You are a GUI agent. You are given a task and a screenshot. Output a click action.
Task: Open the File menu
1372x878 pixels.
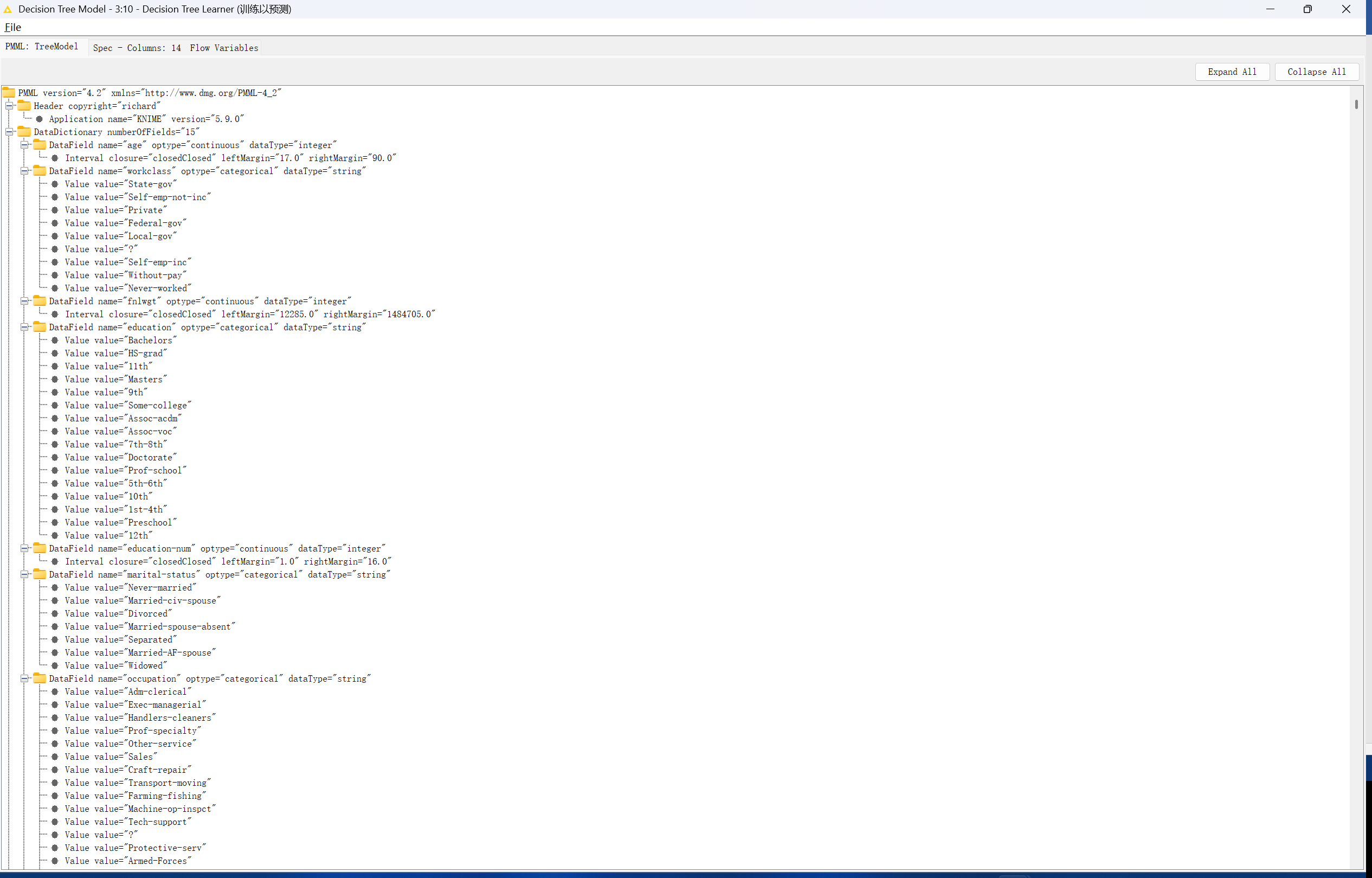point(12,27)
